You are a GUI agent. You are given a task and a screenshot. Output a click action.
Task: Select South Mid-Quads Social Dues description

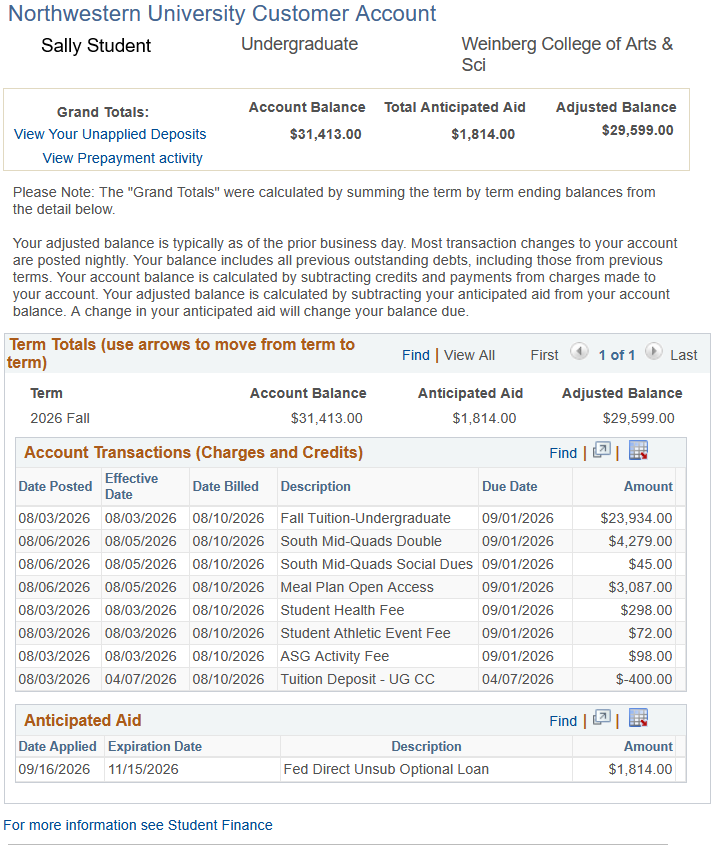coord(377,564)
